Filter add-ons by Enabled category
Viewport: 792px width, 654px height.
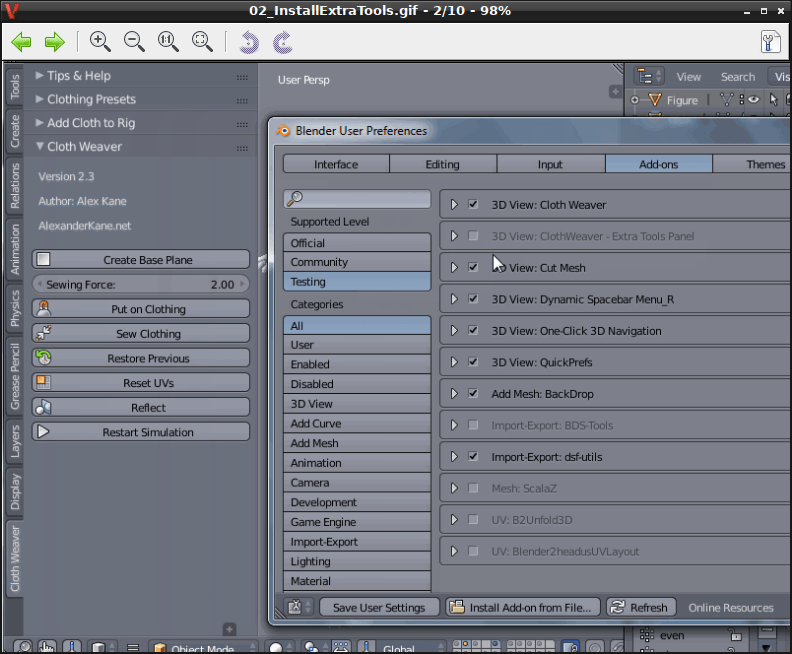point(357,364)
